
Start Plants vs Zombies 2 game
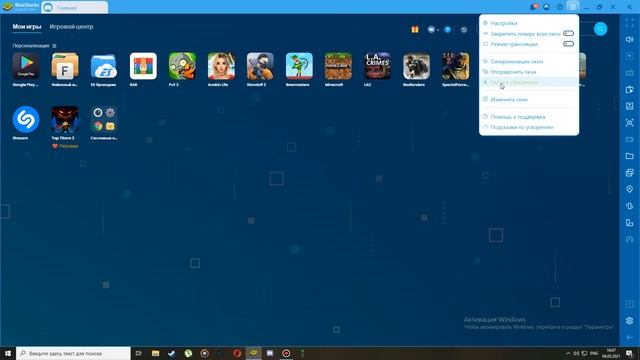coord(182,66)
